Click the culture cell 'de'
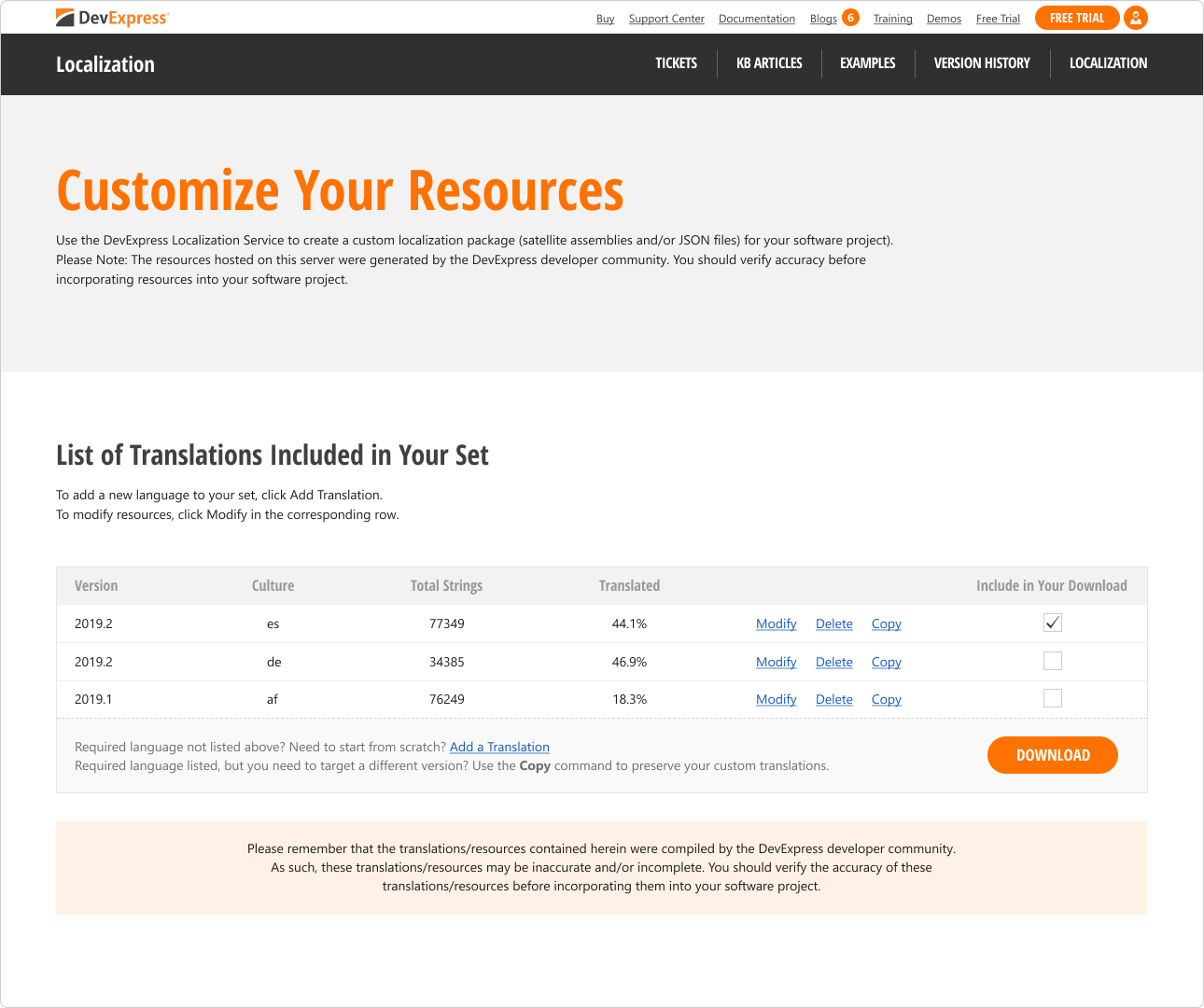 [273, 662]
